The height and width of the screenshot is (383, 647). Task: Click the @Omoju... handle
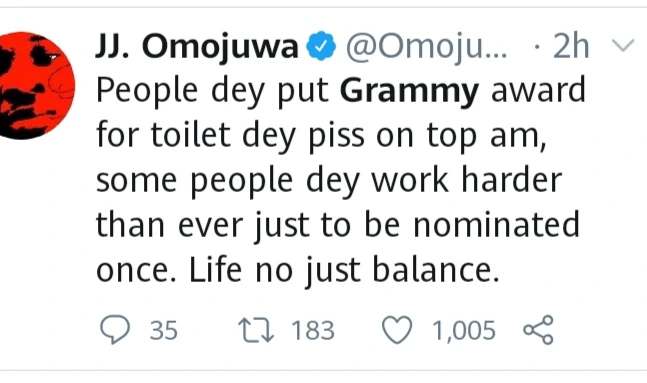point(426,47)
